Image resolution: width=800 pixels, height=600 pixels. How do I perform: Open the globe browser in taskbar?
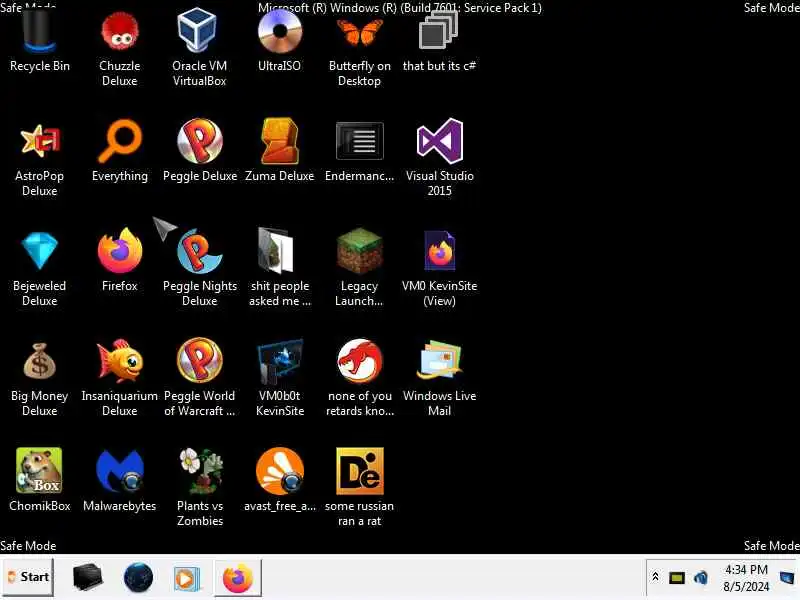click(x=138, y=578)
